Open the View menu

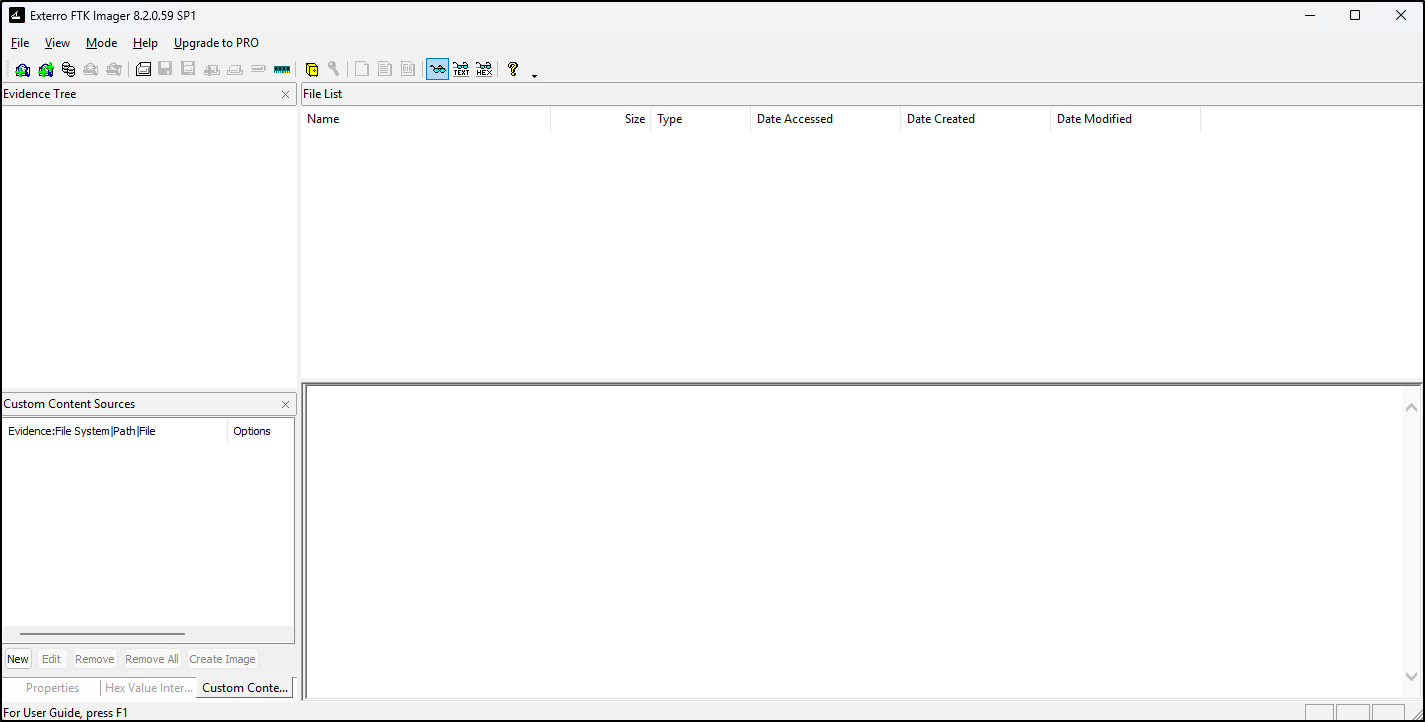[x=57, y=43]
